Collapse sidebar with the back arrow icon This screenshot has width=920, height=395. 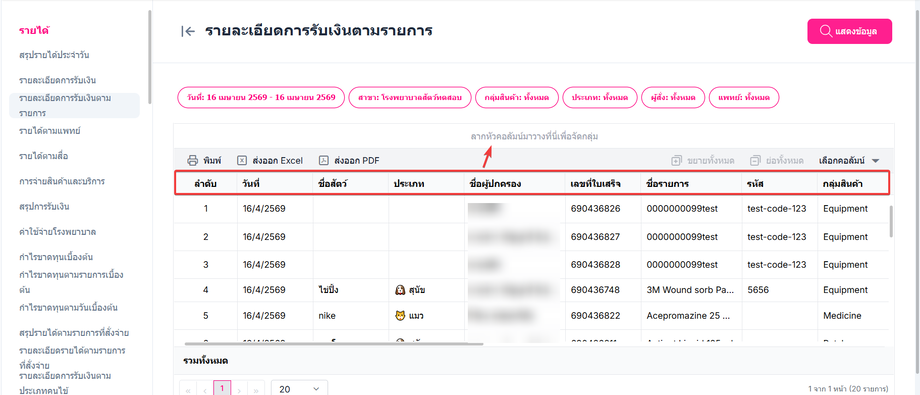pyautogui.click(x=188, y=32)
